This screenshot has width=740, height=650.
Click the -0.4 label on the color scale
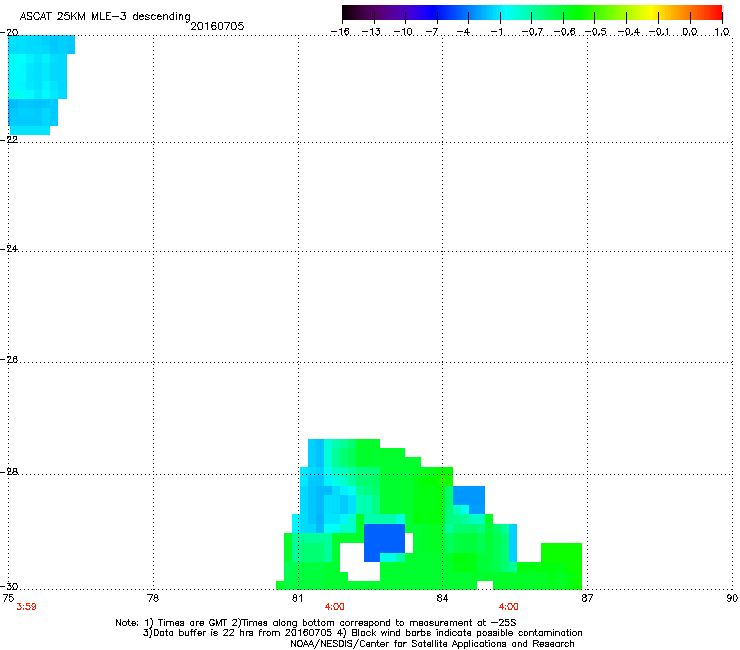click(628, 32)
